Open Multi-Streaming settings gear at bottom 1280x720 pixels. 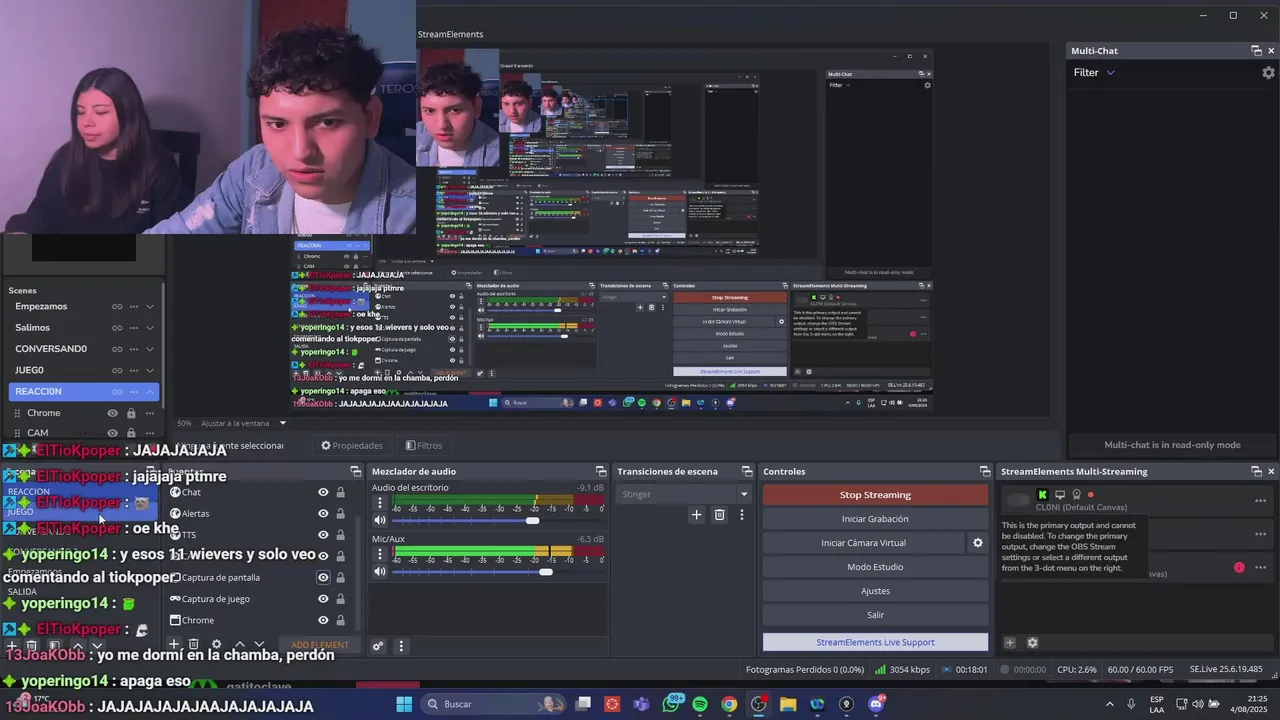(1032, 643)
